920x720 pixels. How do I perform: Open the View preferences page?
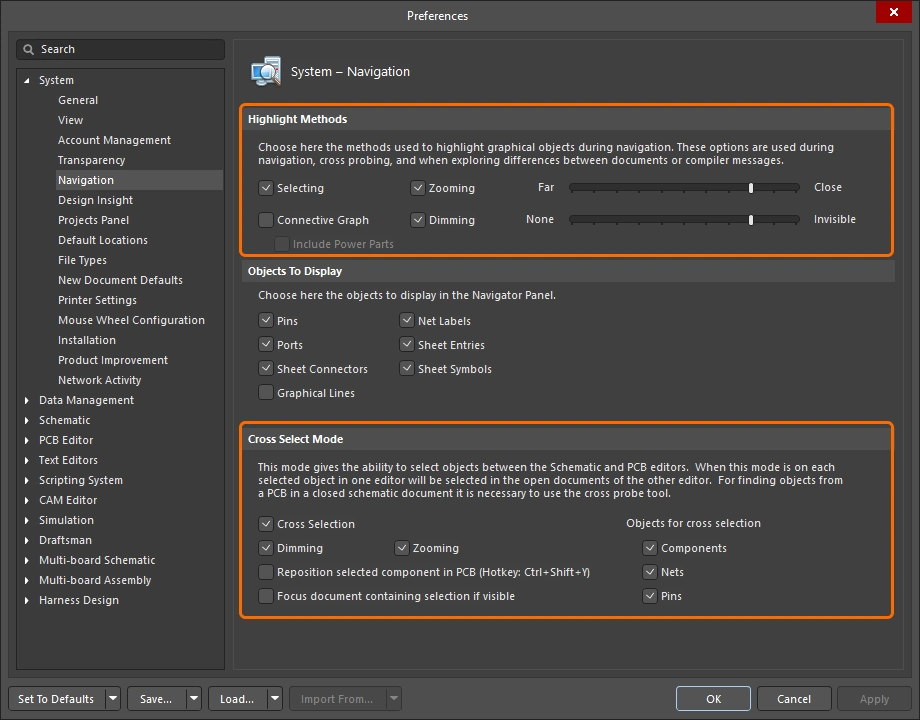(x=70, y=120)
